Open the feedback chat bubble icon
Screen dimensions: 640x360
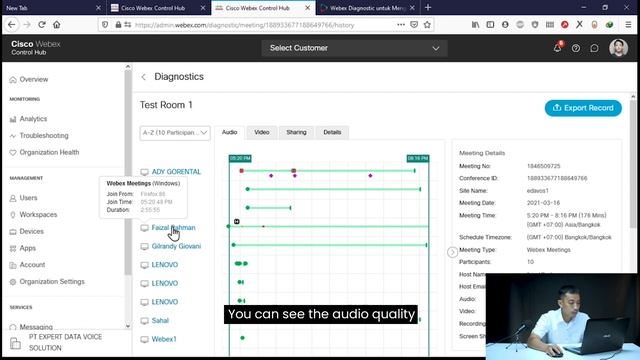point(594,48)
